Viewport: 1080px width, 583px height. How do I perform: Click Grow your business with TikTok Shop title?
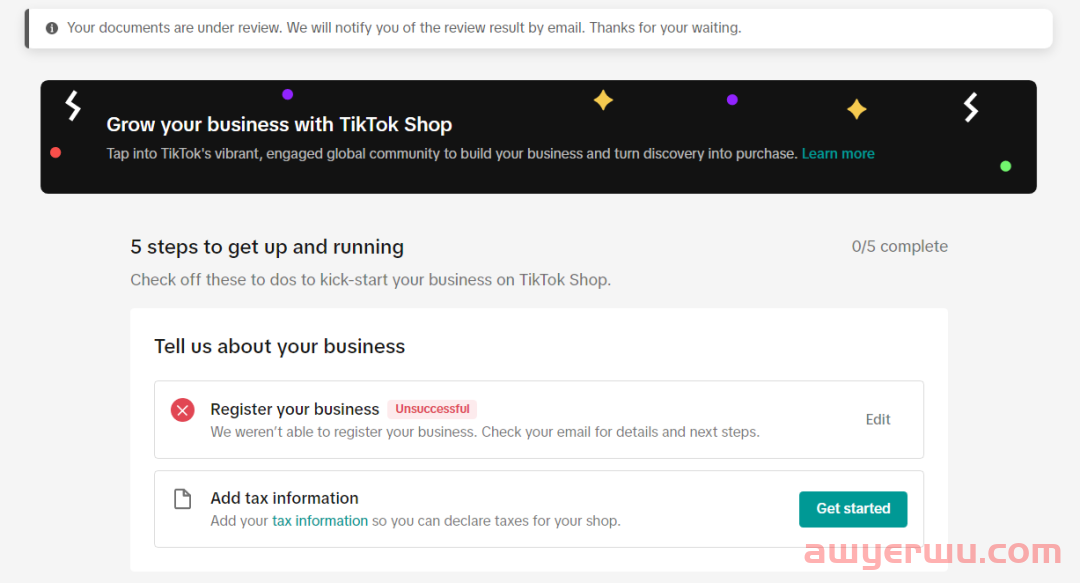click(x=279, y=125)
